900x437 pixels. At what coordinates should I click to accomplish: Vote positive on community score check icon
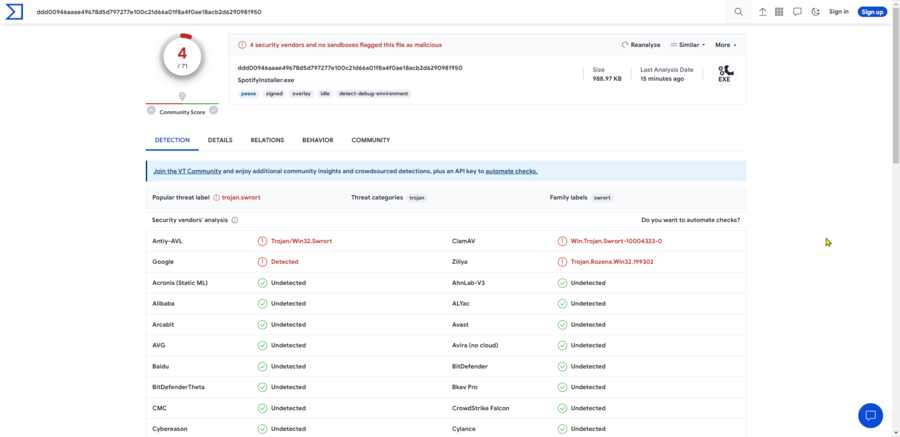(214, 110)
